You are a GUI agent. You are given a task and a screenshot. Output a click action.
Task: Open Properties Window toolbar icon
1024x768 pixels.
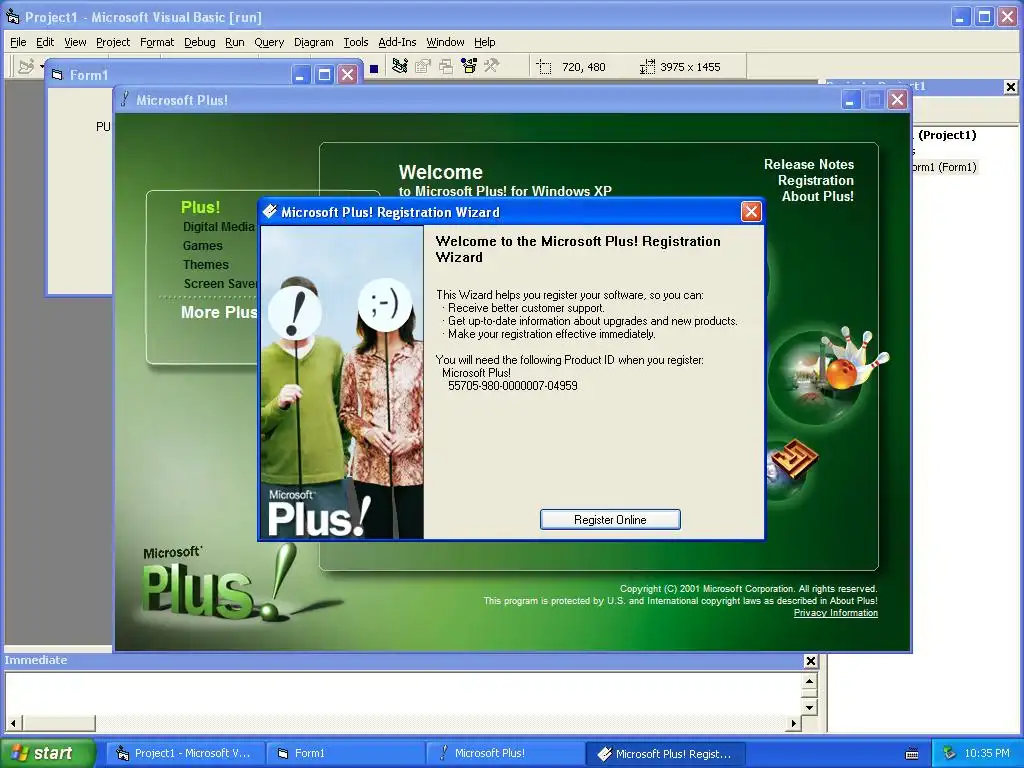423,66
